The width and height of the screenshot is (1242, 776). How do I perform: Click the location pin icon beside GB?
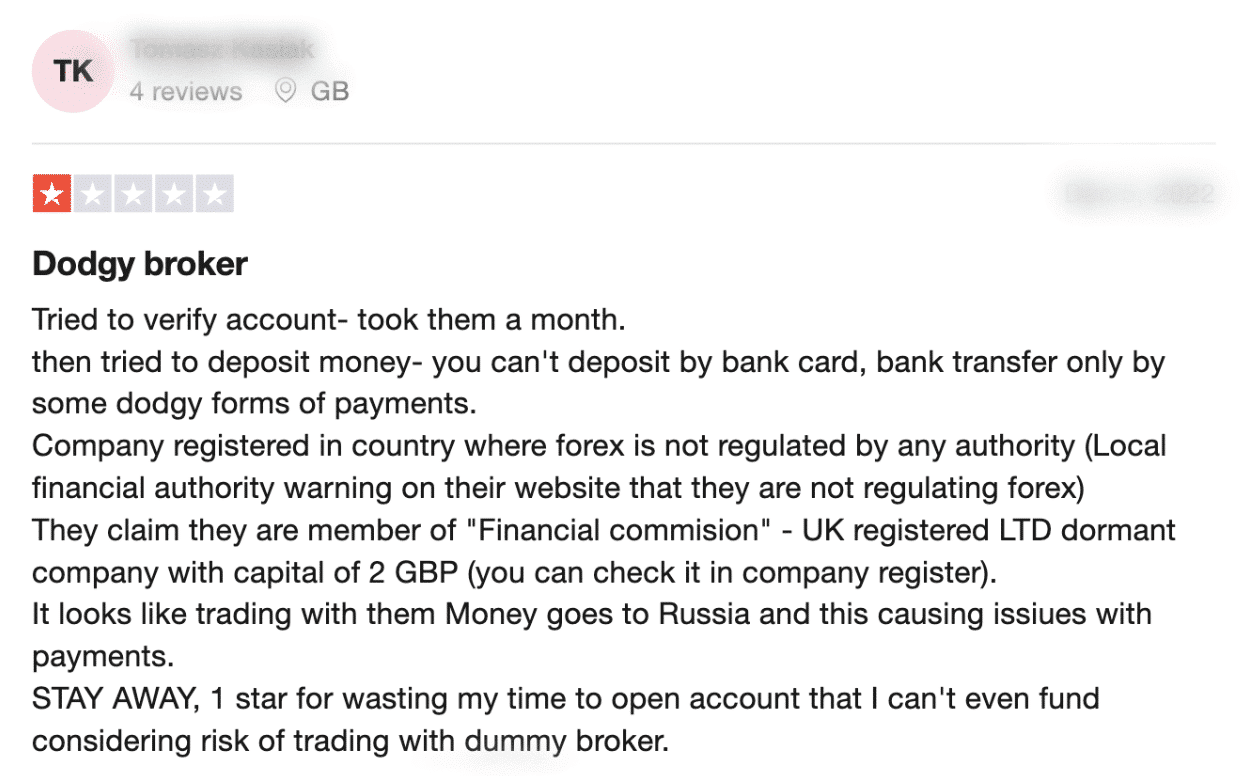(x=285, y=91)
